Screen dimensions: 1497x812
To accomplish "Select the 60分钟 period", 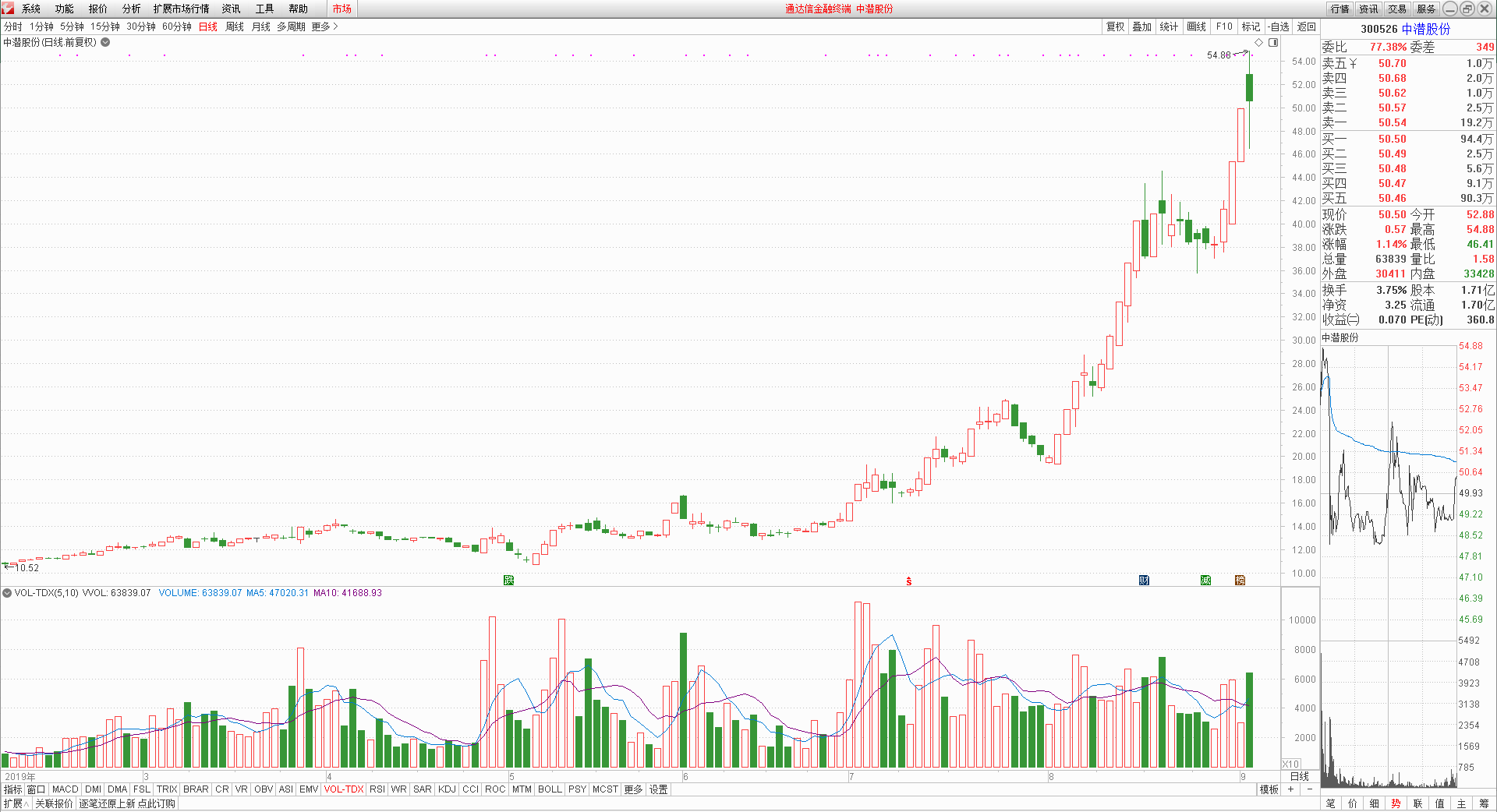I will 177,26.
